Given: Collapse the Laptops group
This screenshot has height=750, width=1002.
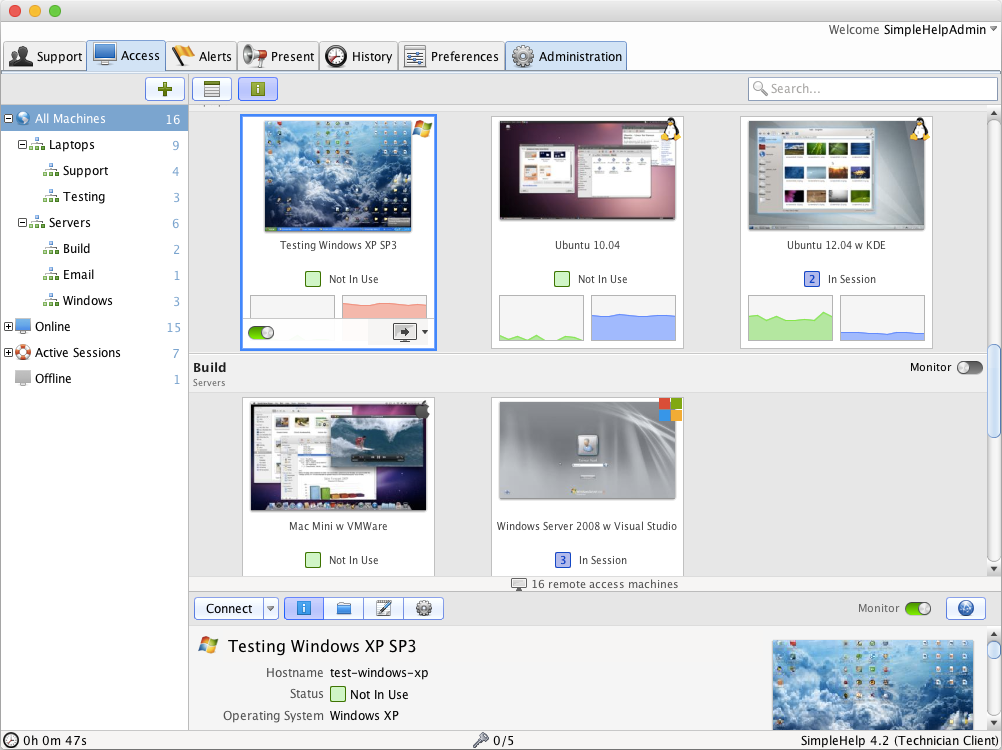Looking at the screenshot, I should (23, 145).
